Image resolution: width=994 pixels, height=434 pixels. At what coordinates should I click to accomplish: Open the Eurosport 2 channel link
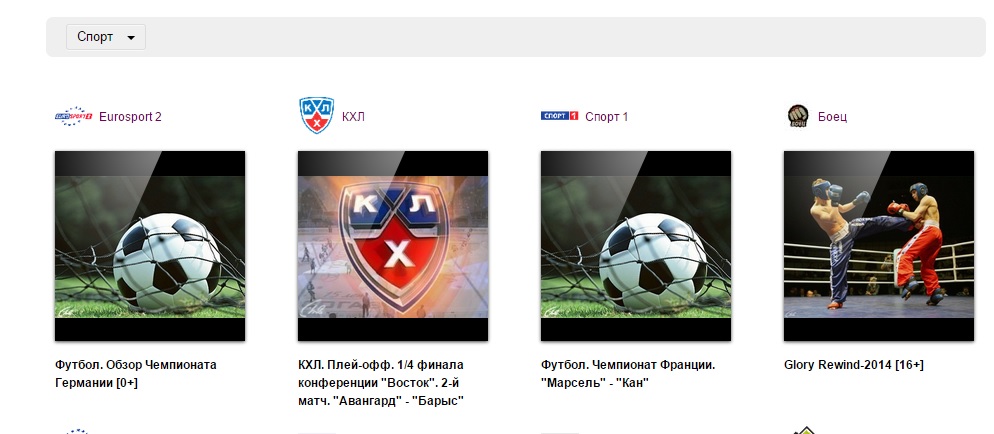(130, 117)
